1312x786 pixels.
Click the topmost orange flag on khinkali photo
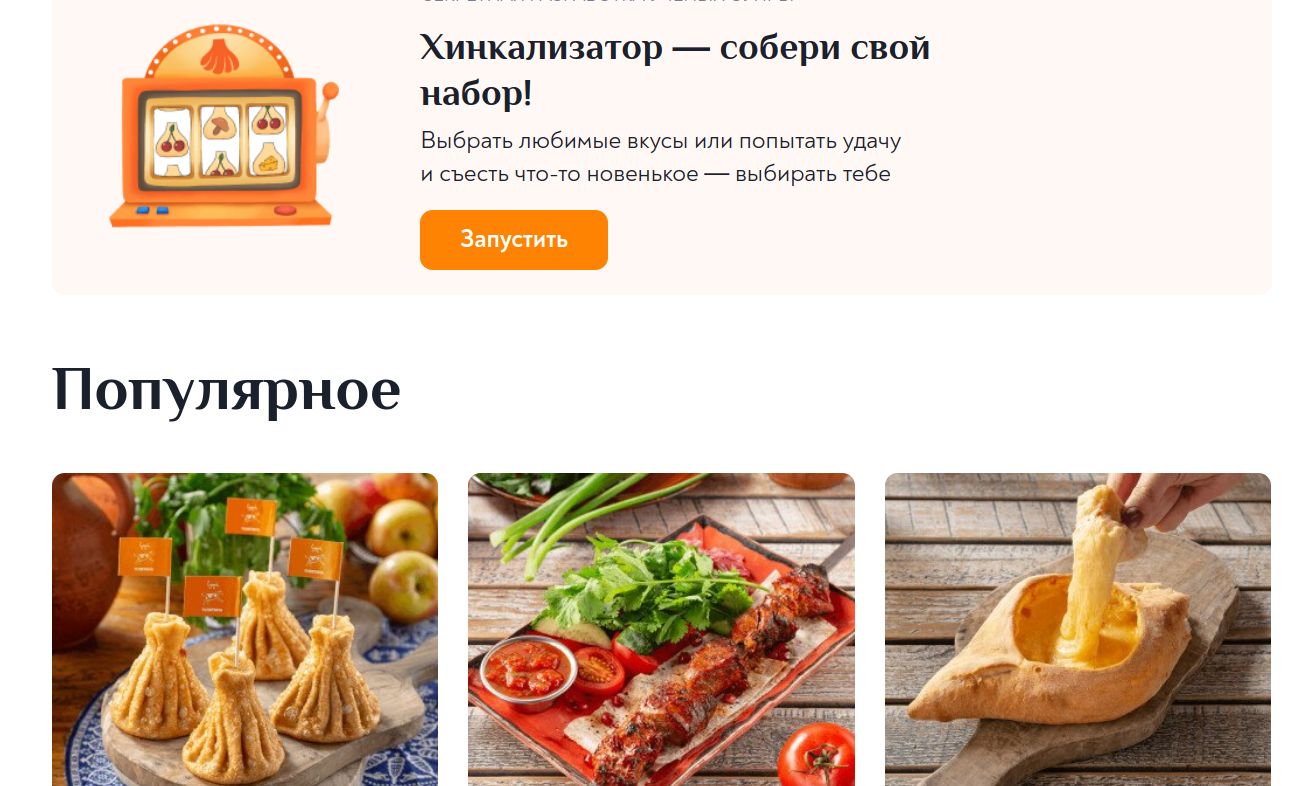pos(250,517)
